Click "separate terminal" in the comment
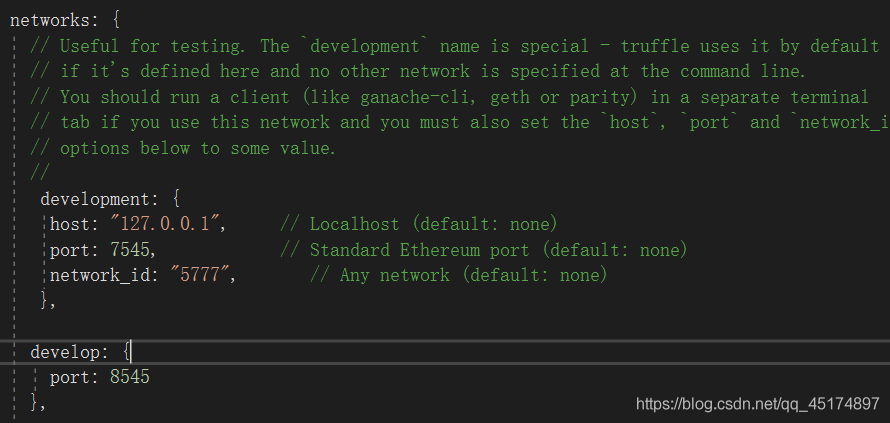 click(784, 97)
